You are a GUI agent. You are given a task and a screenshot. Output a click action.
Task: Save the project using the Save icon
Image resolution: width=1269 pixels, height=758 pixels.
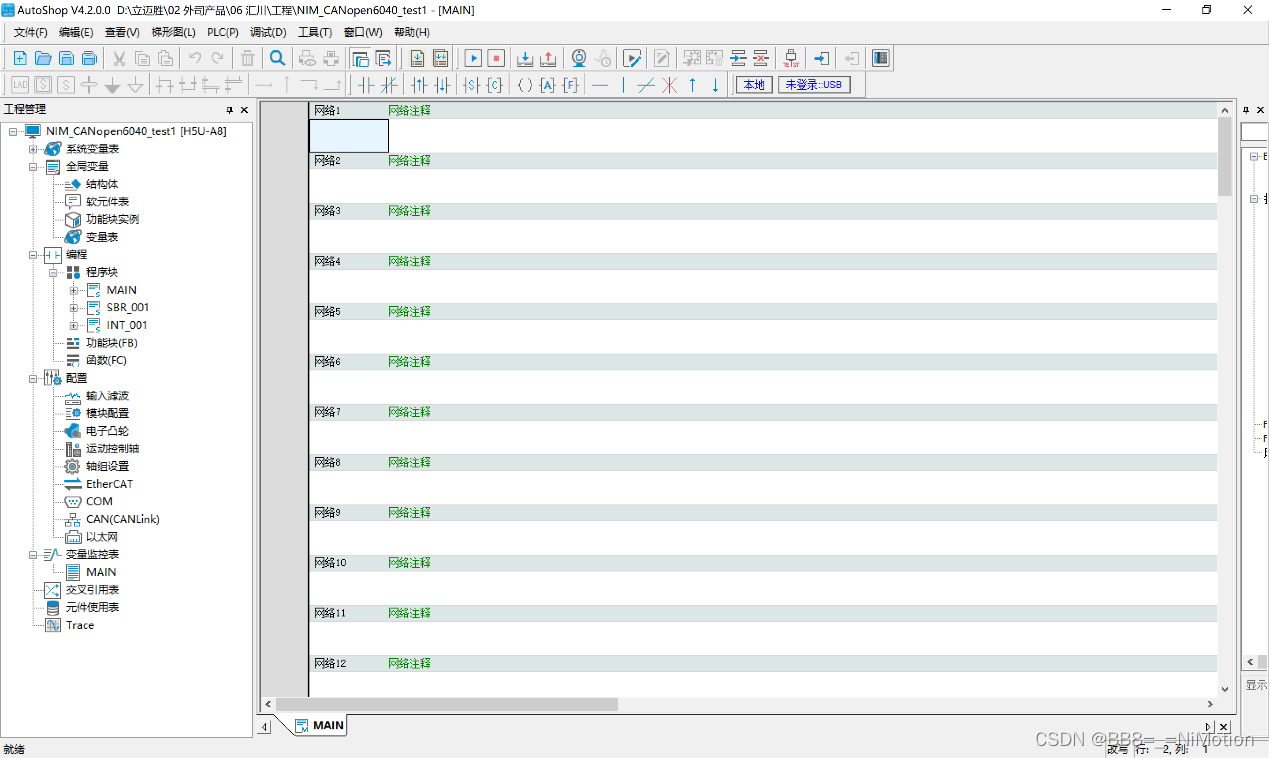pos(66,58)
